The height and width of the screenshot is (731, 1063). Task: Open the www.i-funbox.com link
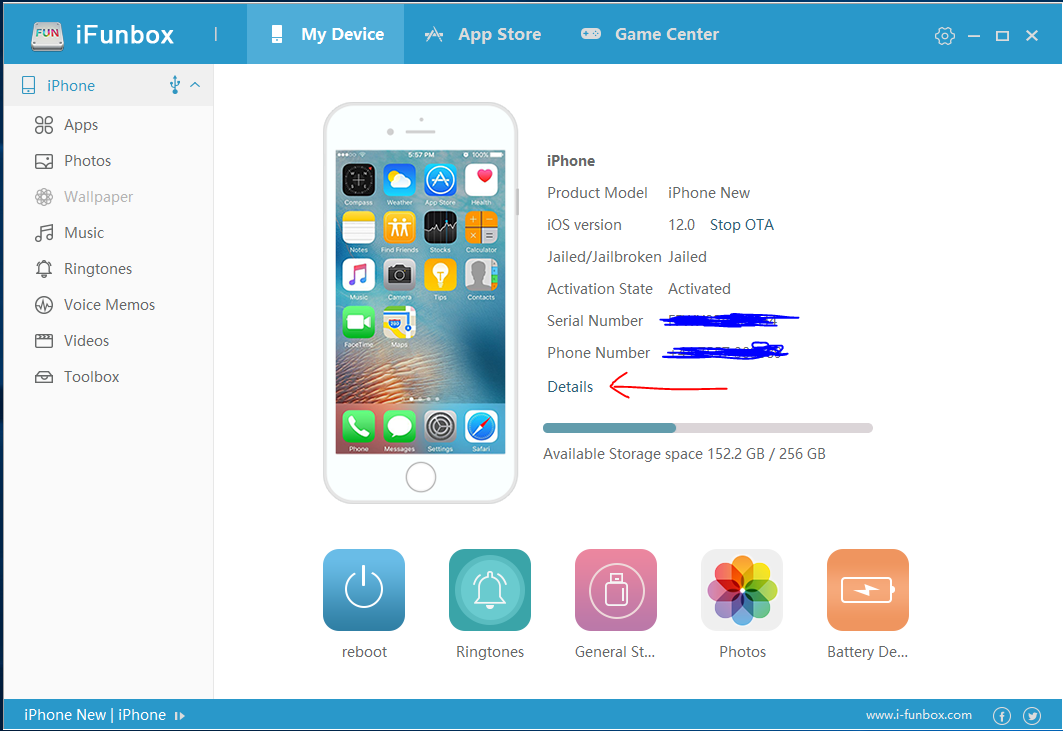pos(919,715)
